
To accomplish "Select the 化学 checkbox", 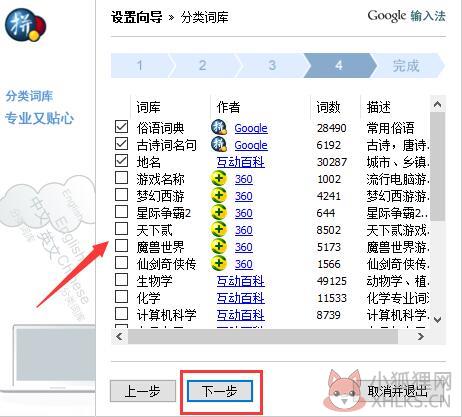I will pos(121,297).
